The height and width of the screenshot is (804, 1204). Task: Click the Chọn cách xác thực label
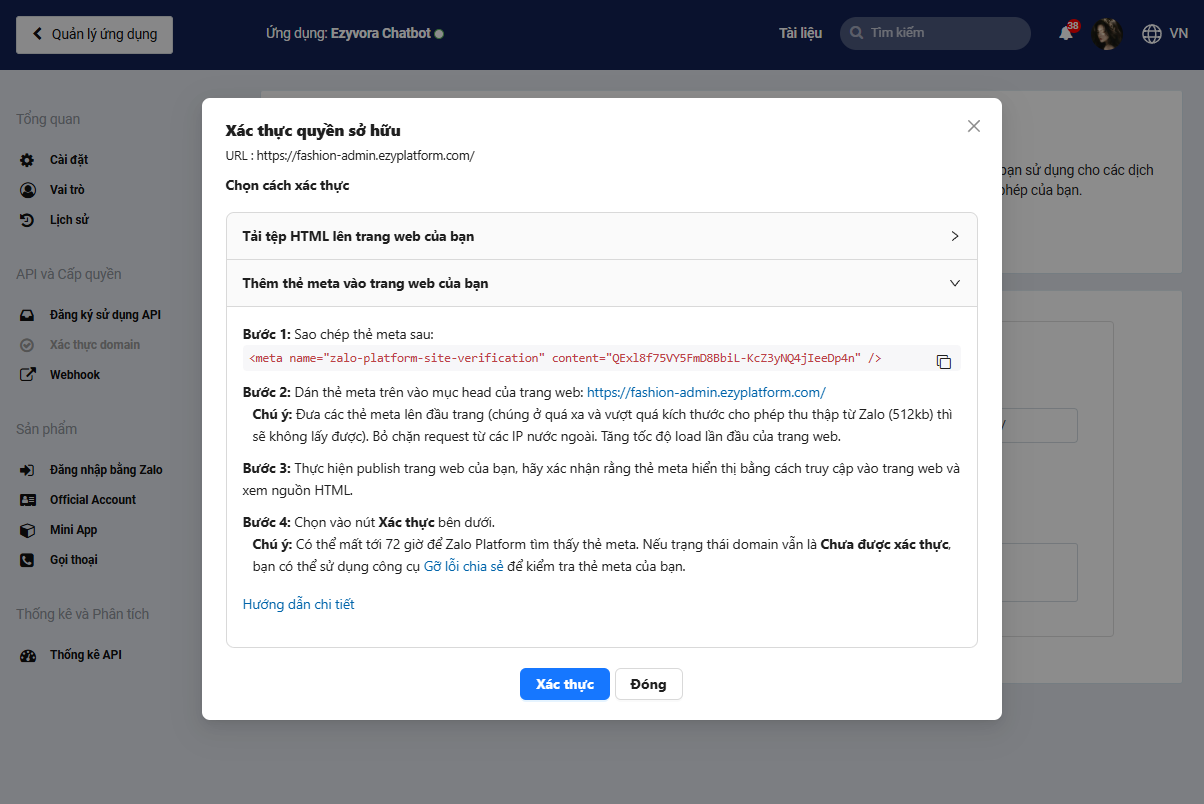pyautogui.click(x=287, y=186)
